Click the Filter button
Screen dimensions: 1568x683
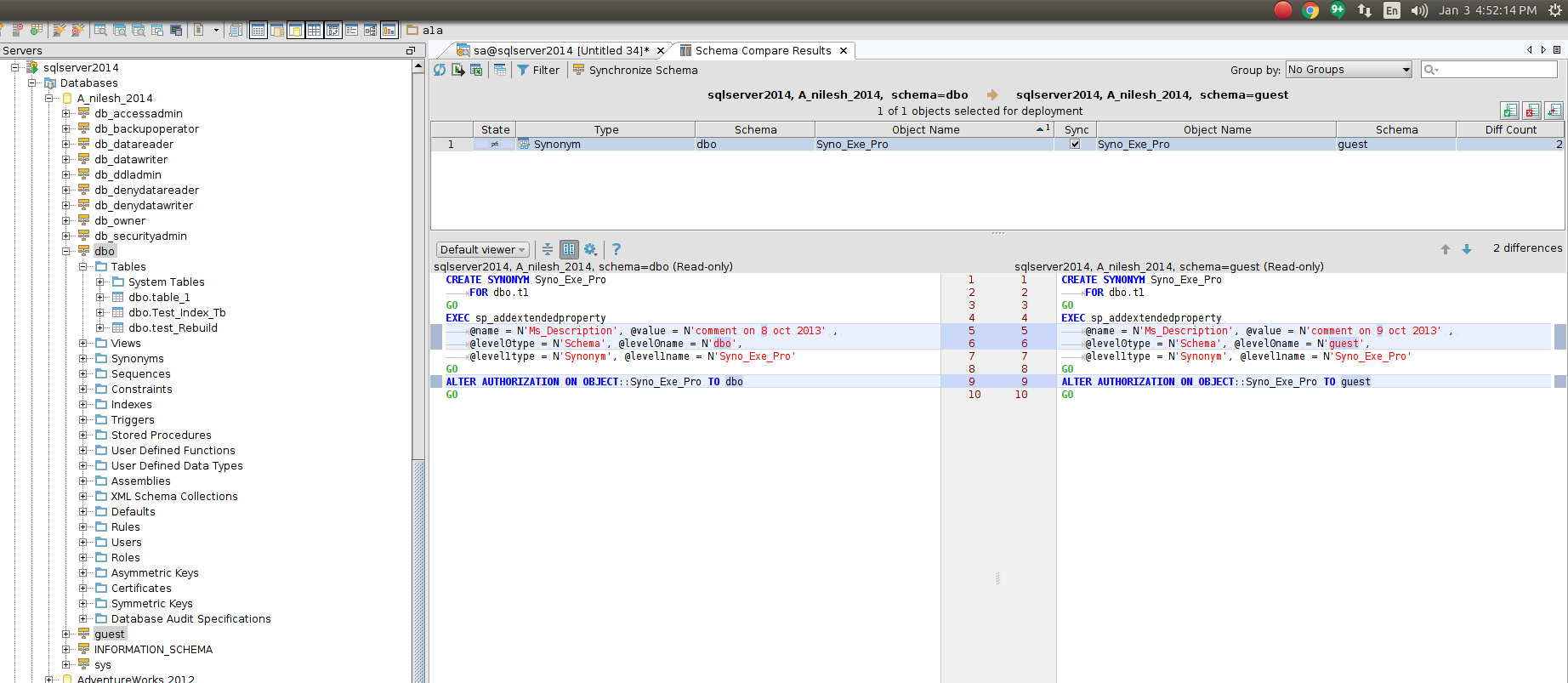[x=538, y=70]
